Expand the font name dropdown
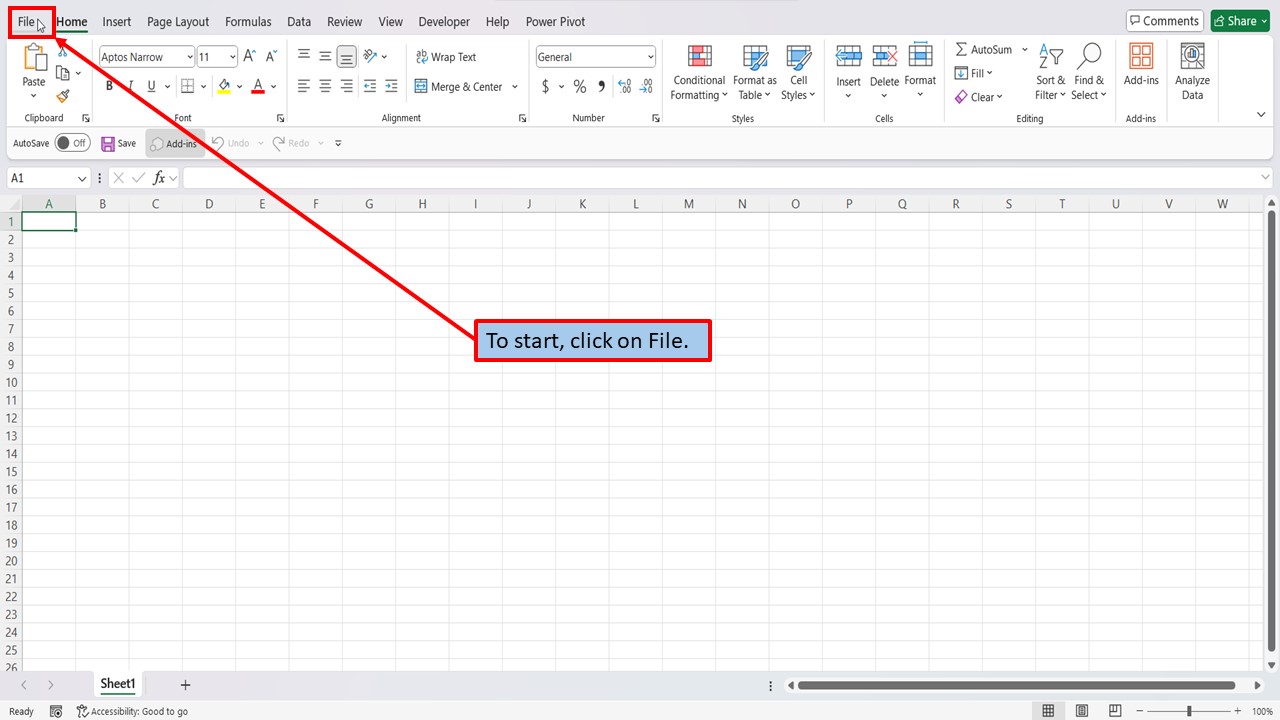Viewport: 1280px width, 720px height. [x=189, y=57]
